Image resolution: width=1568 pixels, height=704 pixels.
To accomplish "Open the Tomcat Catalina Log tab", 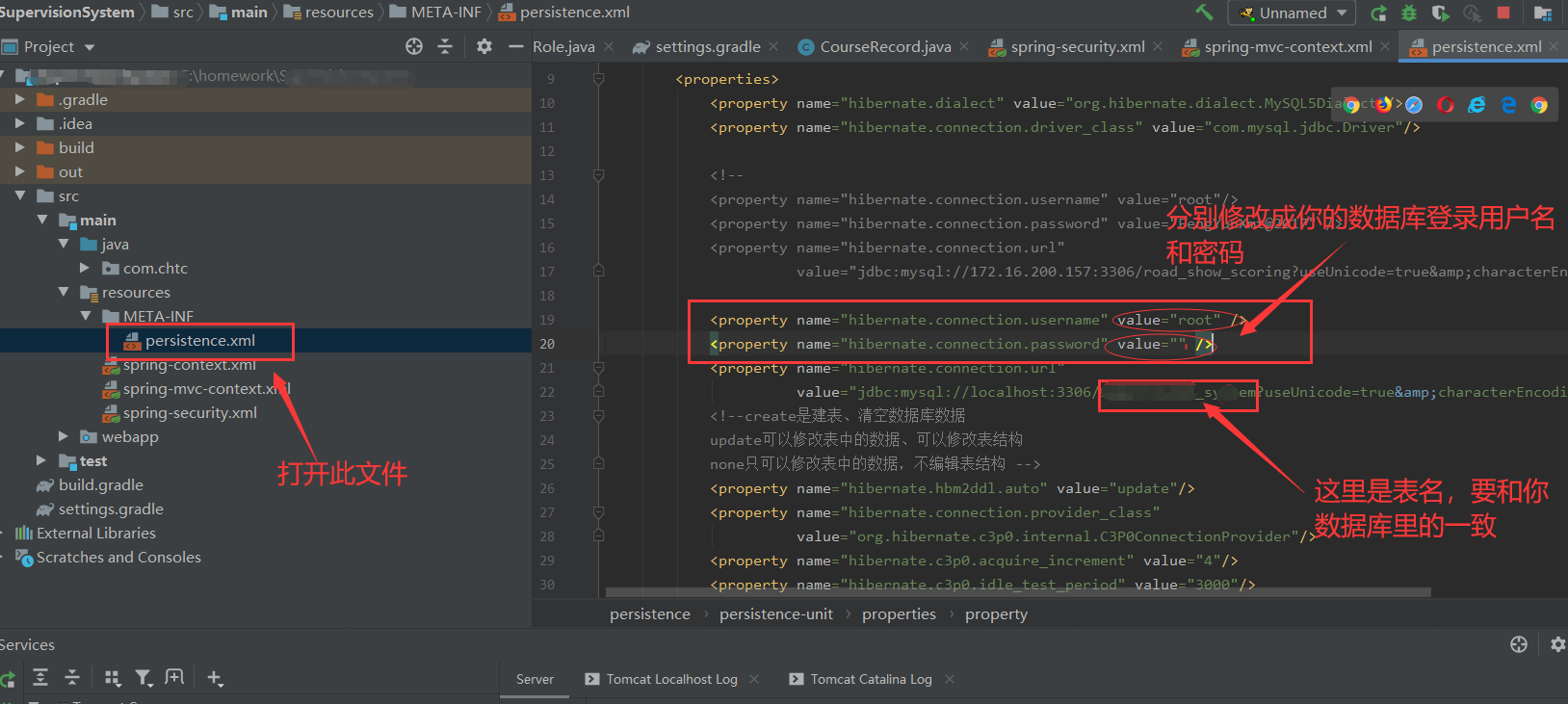I will click(x=861, y=679).
